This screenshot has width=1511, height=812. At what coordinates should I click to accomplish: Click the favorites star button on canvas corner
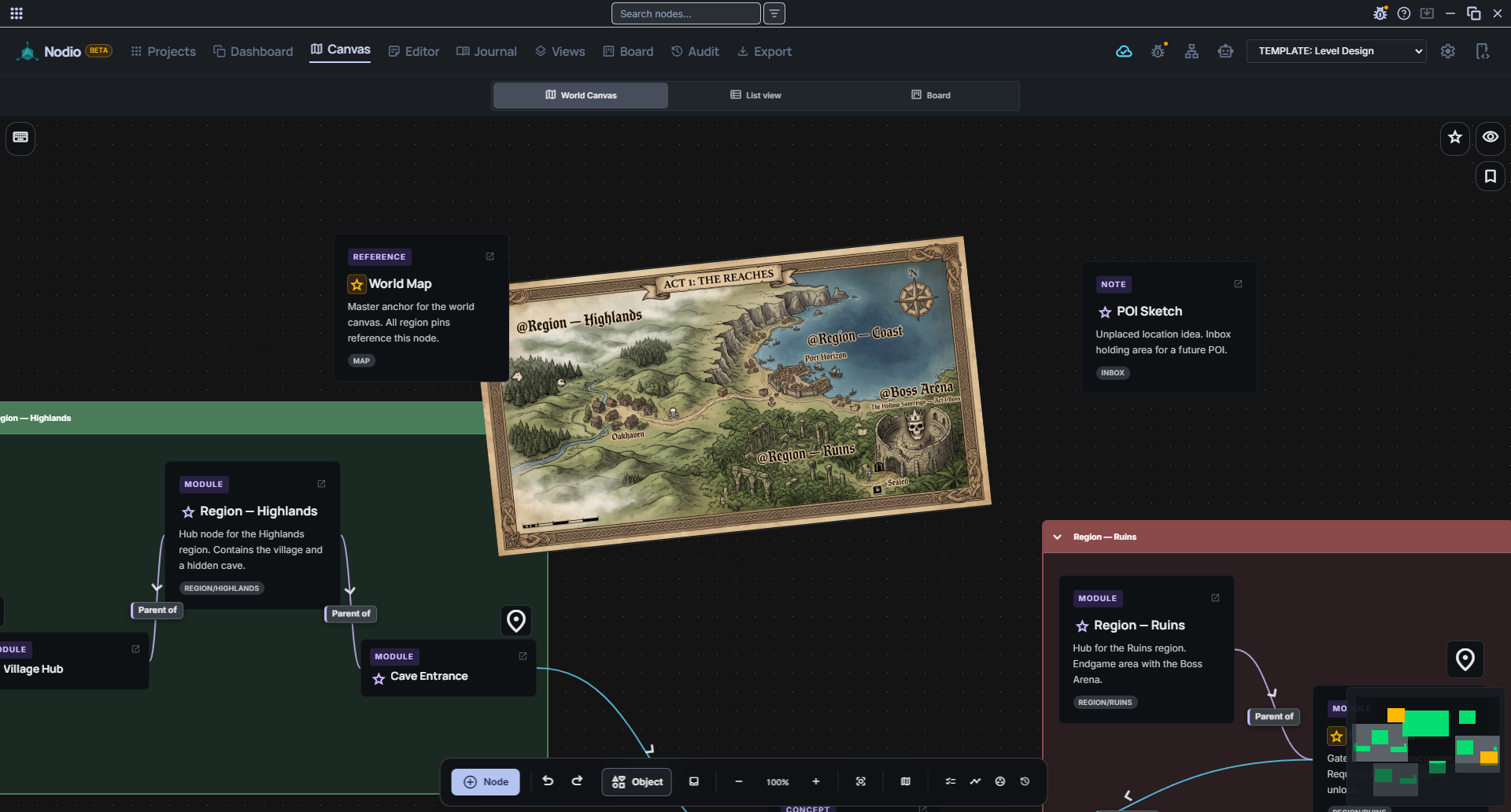pyautogui.click(x=1455, y=138)
